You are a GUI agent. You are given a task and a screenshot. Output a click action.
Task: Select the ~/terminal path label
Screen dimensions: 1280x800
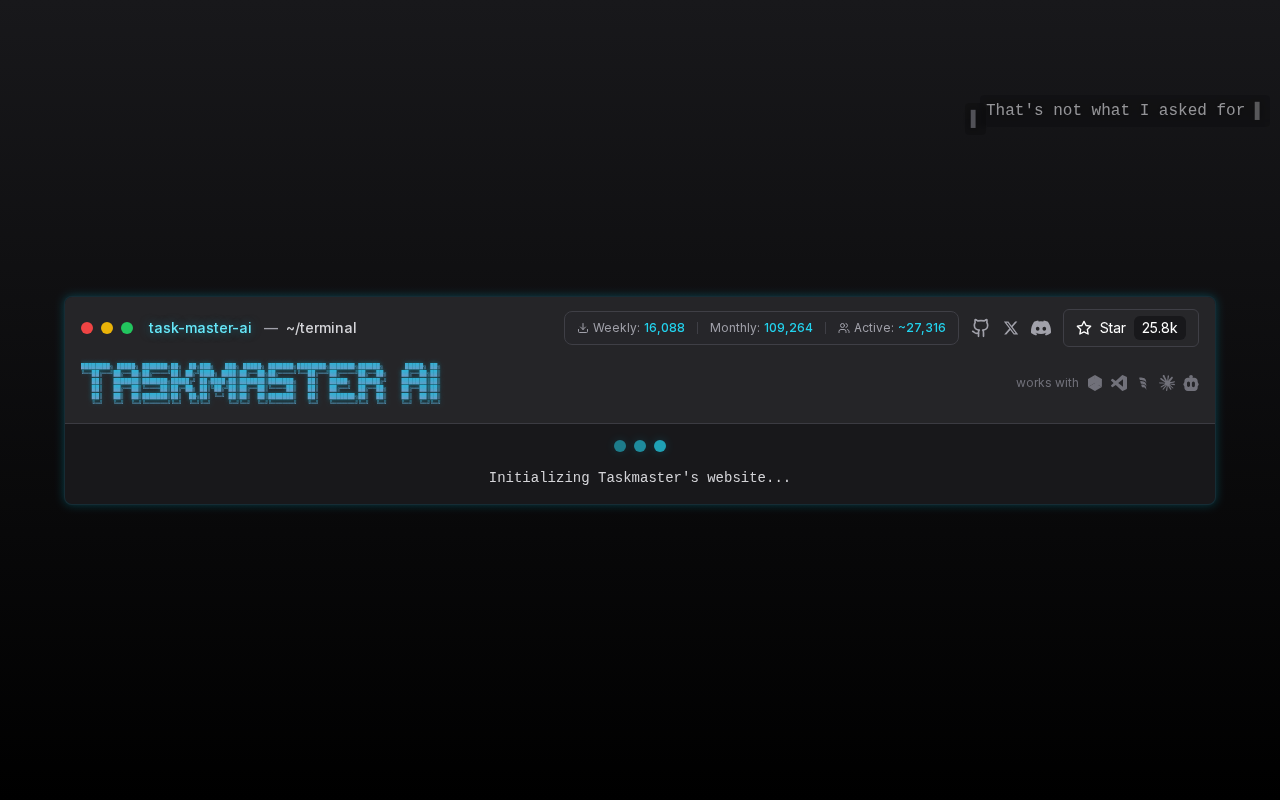[x=321, y=327]
